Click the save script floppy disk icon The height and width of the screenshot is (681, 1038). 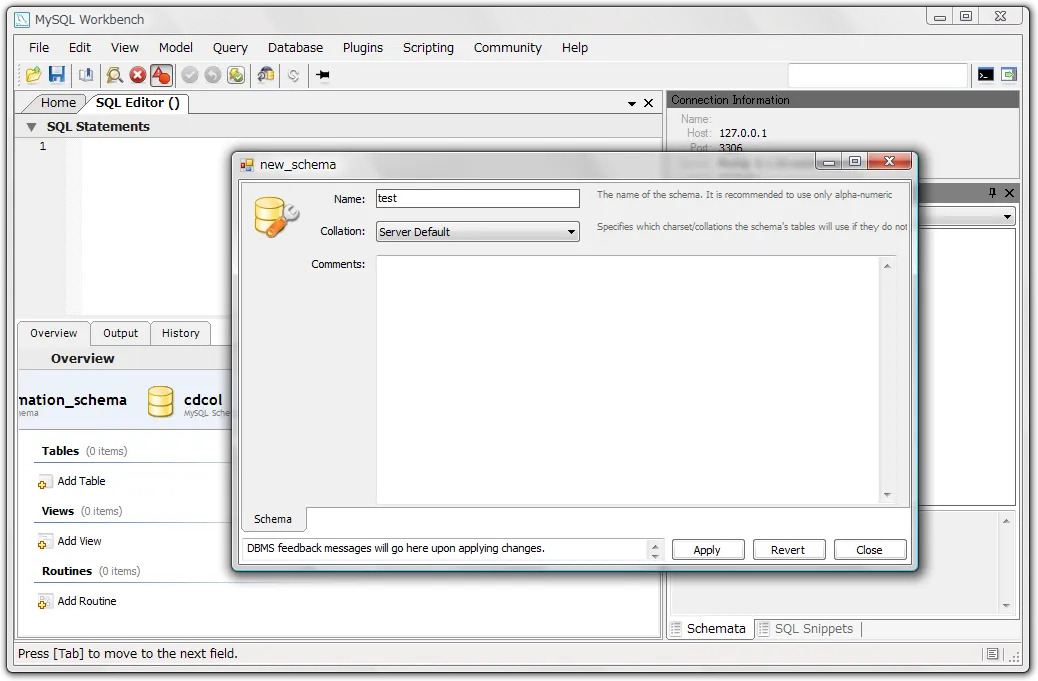tap(57, 75)
